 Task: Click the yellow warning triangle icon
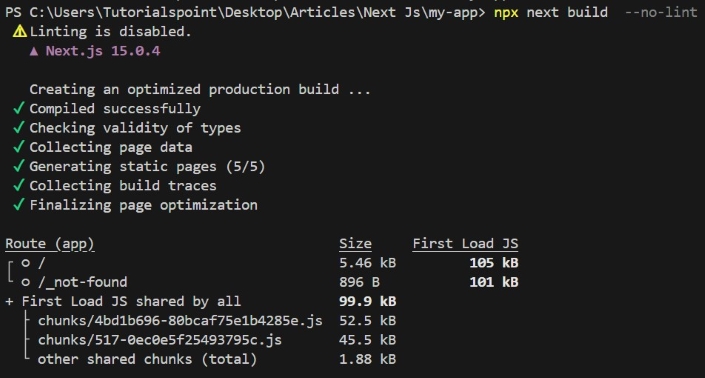(x=19, y=31)
